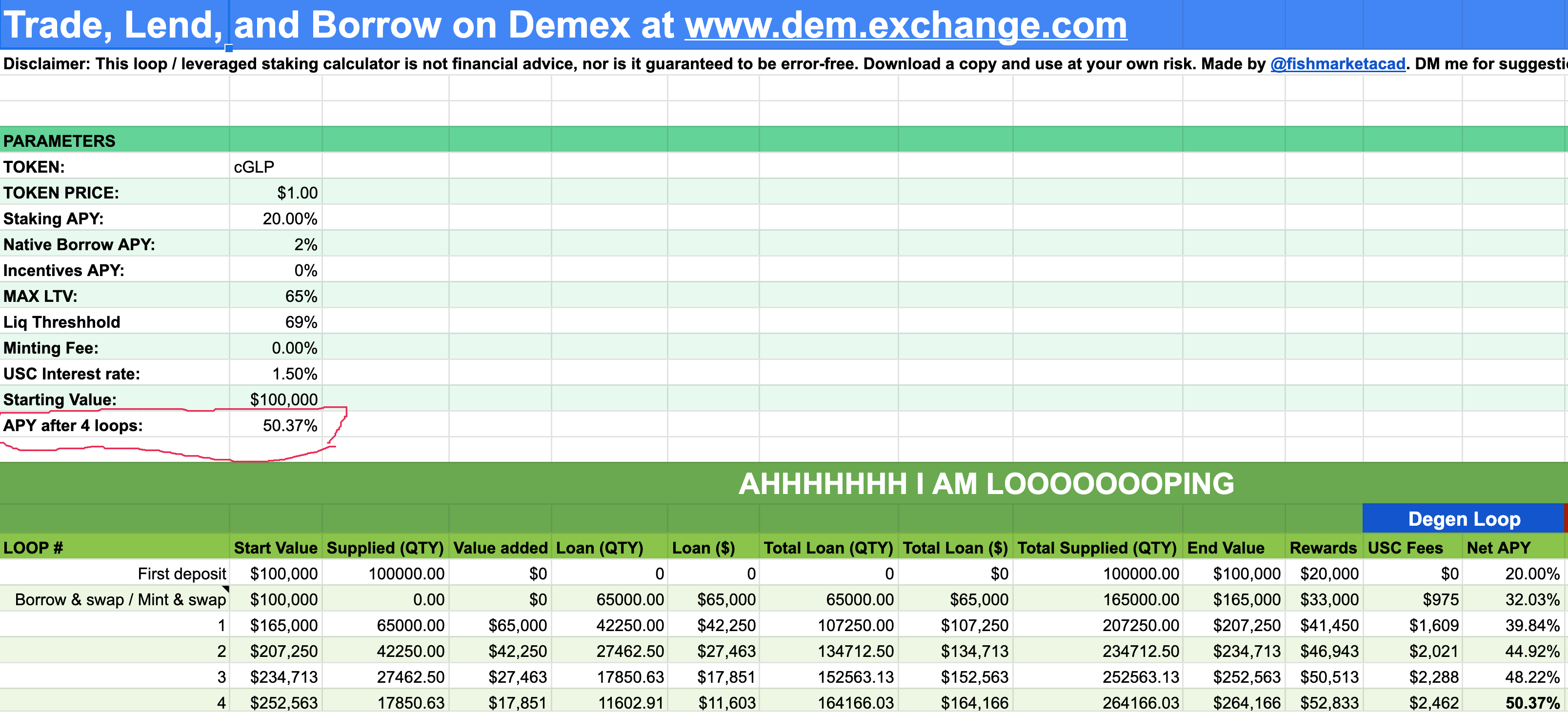Select the First deposit rewards $20,000 cell
The height and width of the screenshot is (713, 1568).
[1324, 574]
